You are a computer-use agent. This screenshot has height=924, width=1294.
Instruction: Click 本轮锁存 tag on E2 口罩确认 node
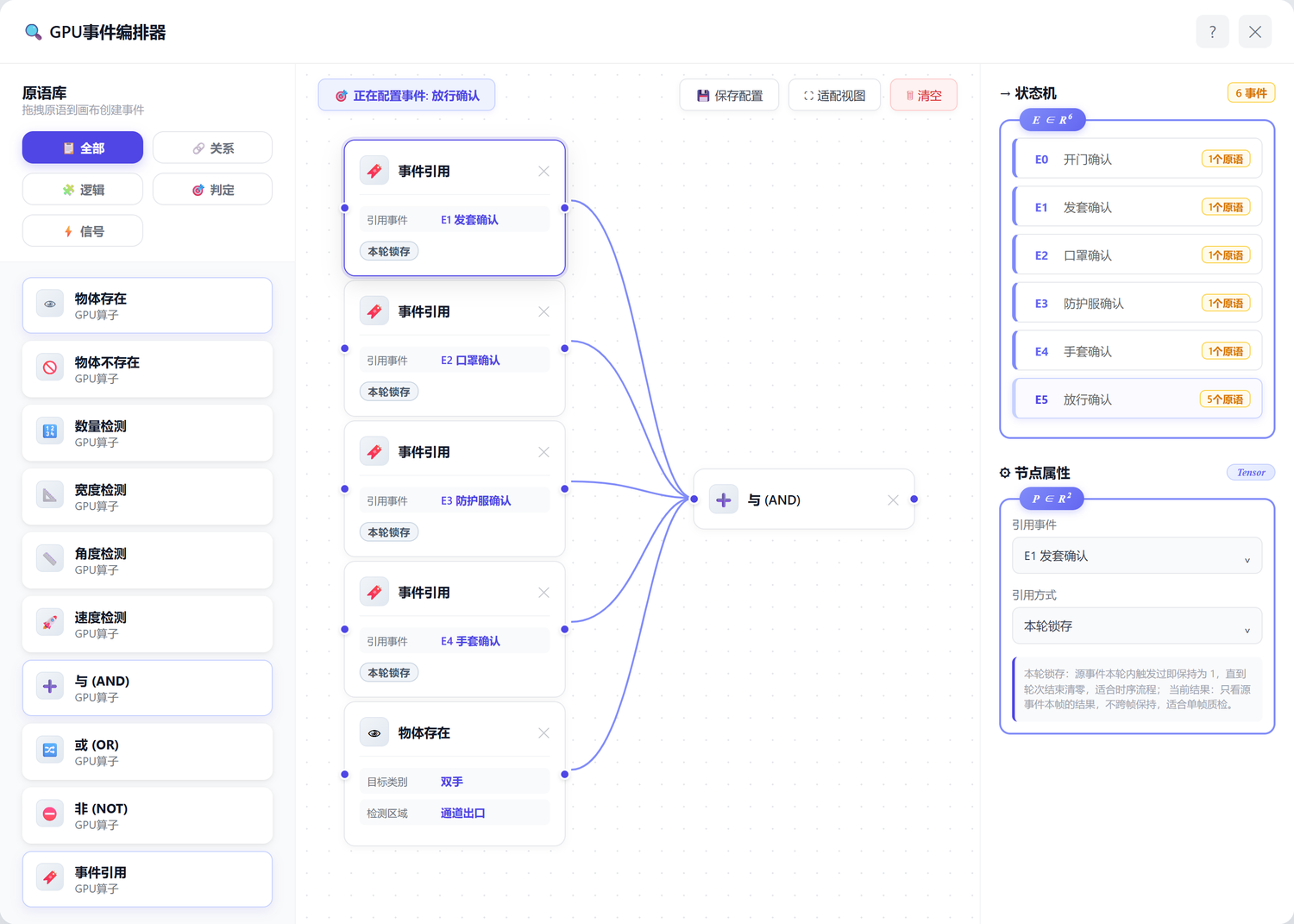coord(389,392)
